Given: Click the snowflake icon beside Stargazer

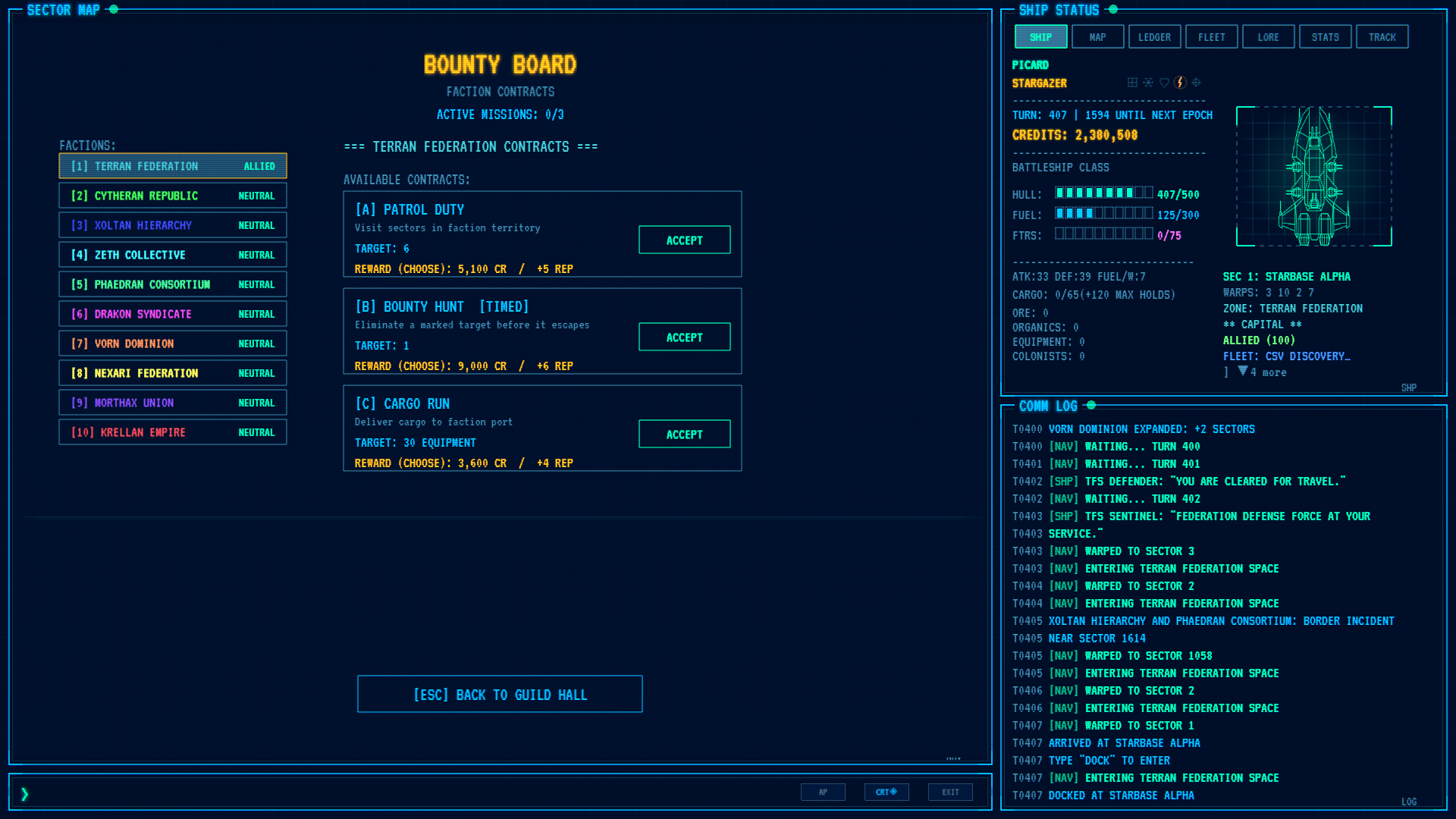Looking at the screenshot, I should (x=1148, y=83).
